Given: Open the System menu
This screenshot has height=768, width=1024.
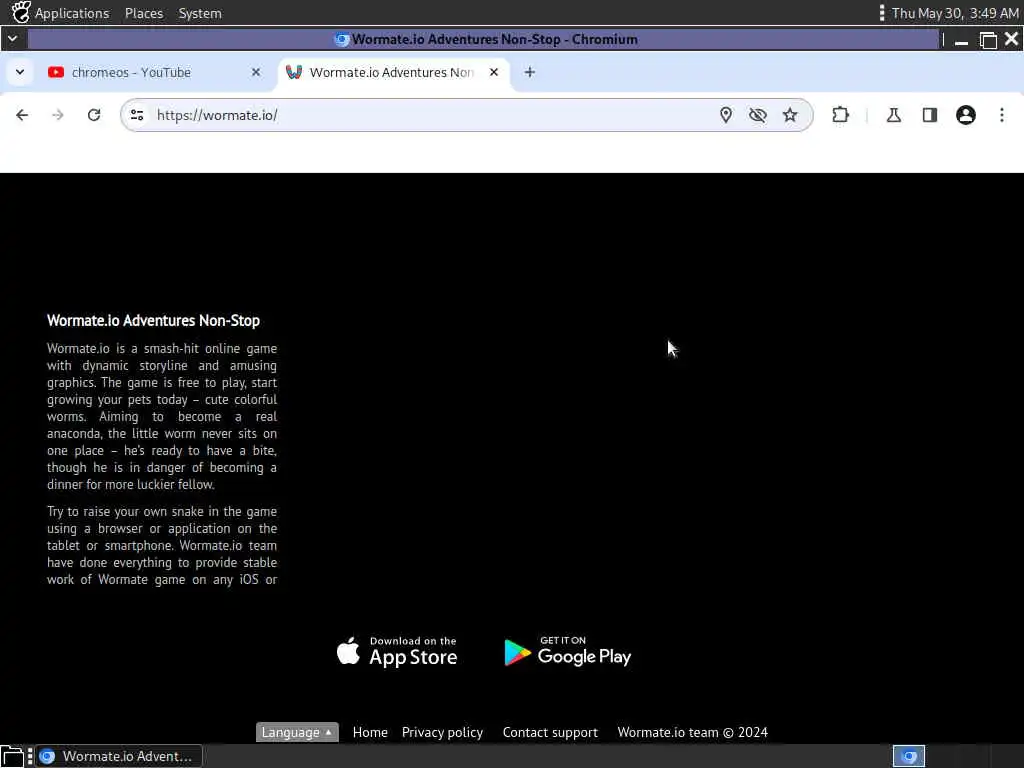Looking at the screenshot, I should coord(200,13).
